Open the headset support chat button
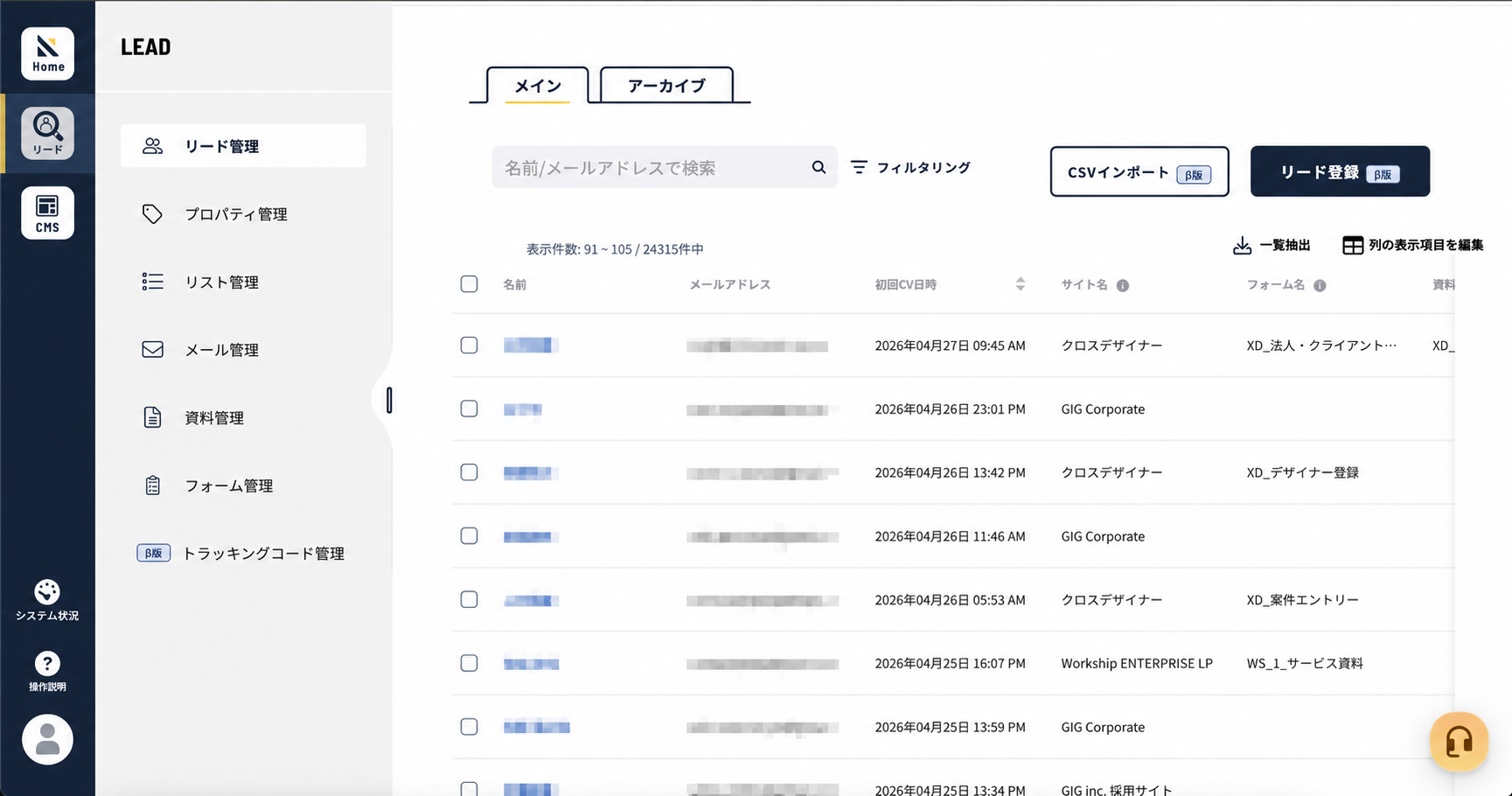This screenshot has height=796, width=1512. 1459,742
